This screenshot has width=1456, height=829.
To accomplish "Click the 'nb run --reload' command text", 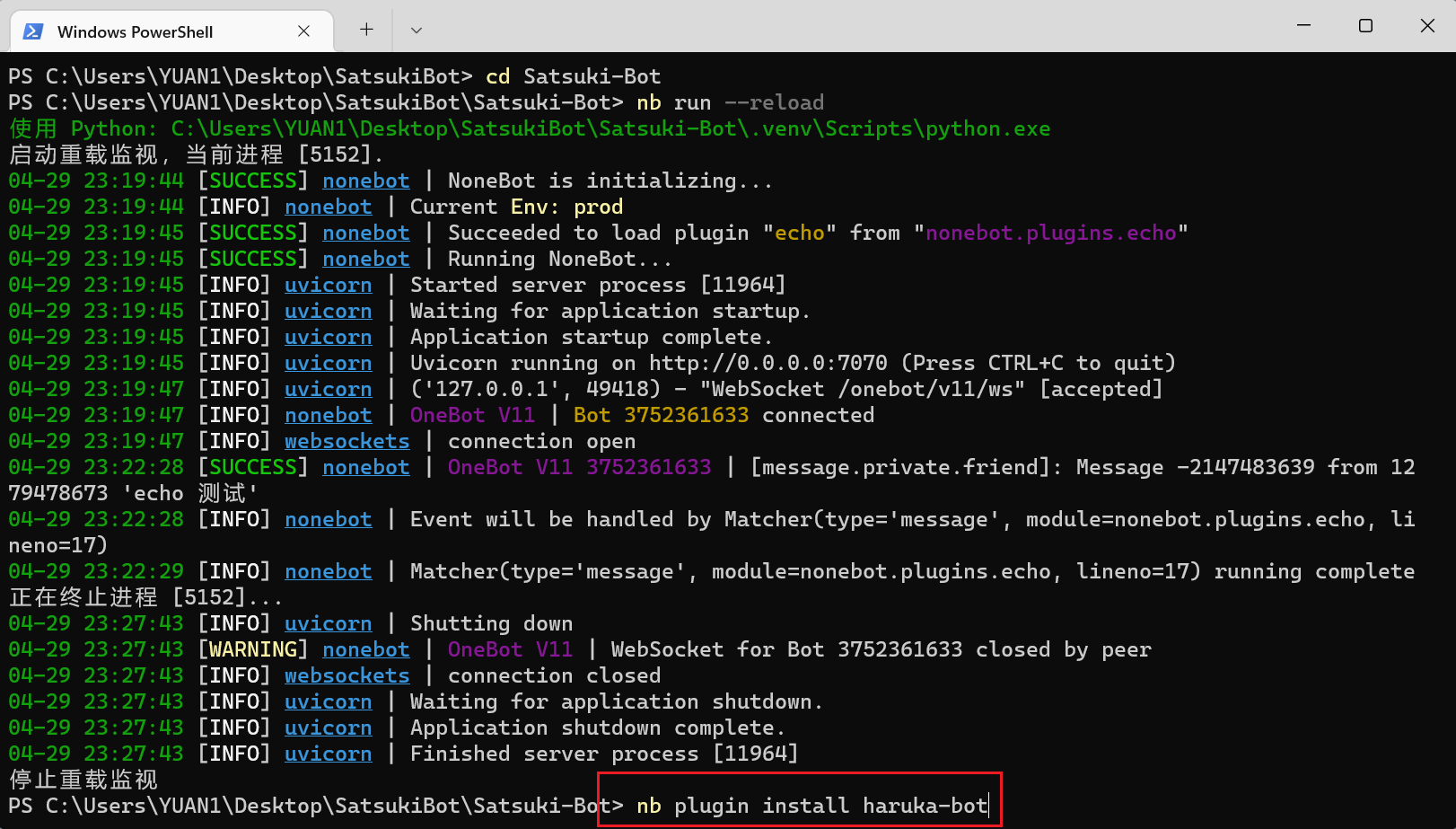I will (731, 102).
